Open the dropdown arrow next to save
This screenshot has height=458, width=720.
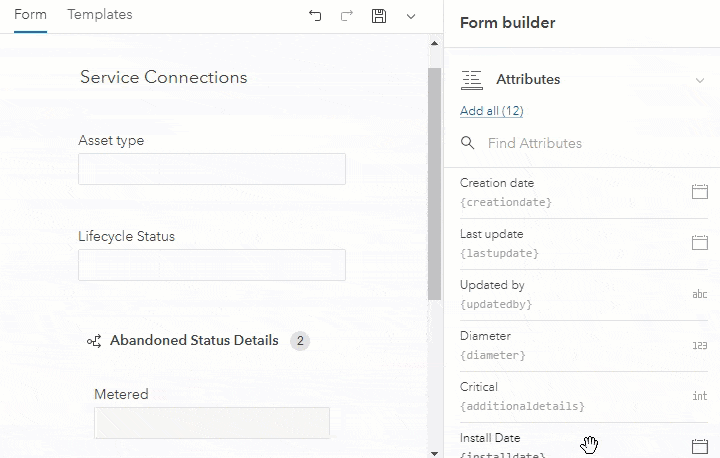click(x=411, y=16)
